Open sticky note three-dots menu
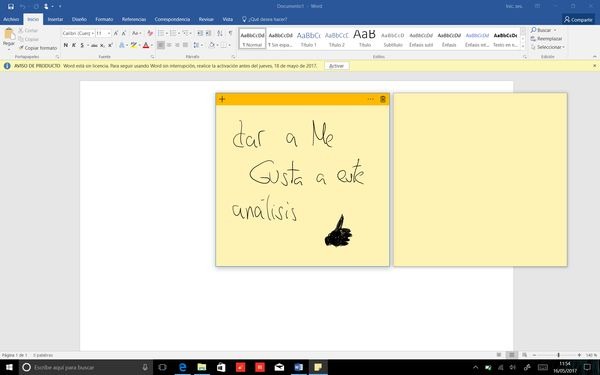 370,99
